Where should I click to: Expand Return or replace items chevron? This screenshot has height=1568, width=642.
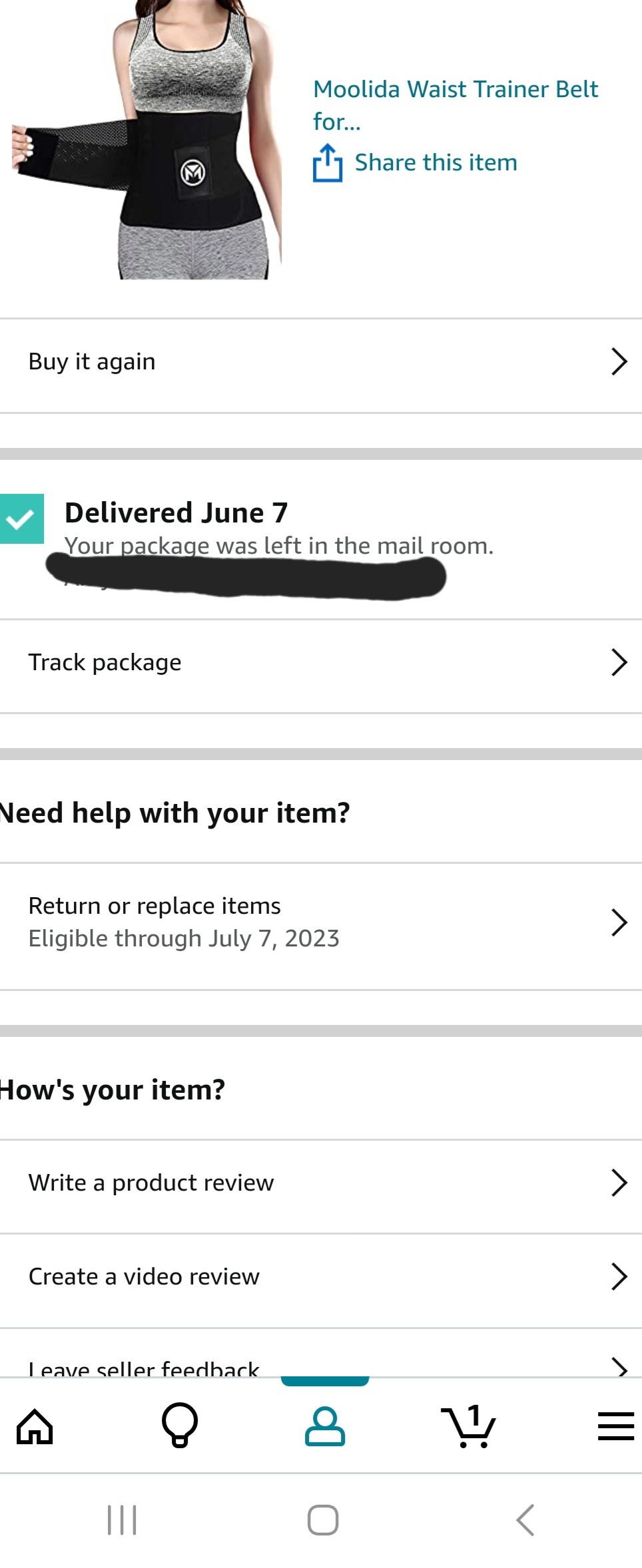(x=619, y=923)
